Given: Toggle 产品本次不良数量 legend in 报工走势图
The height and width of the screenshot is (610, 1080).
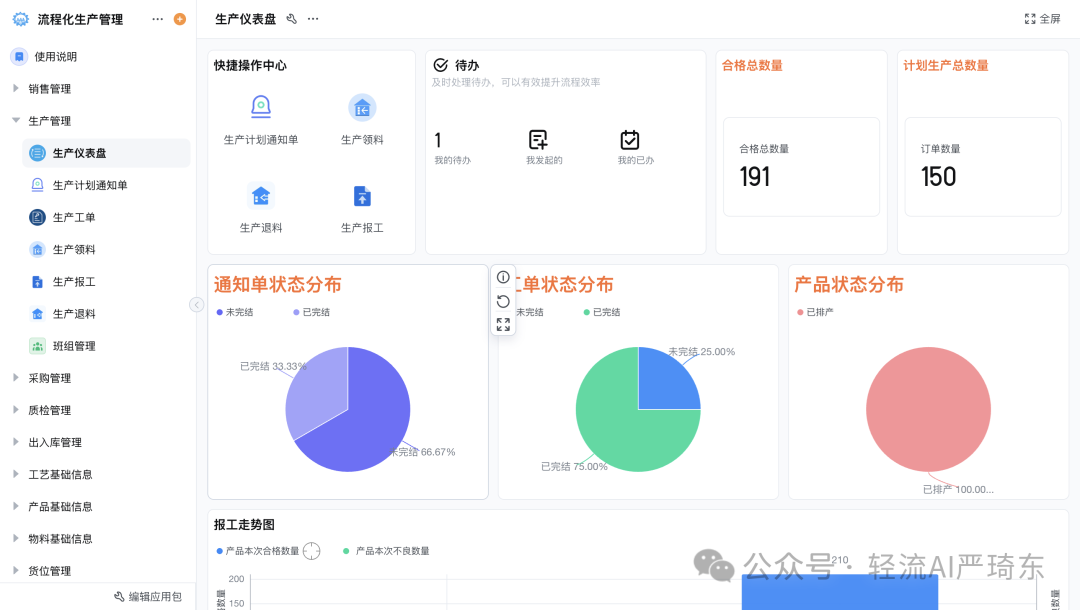Looking at the screenshot, I should (391, 551).
